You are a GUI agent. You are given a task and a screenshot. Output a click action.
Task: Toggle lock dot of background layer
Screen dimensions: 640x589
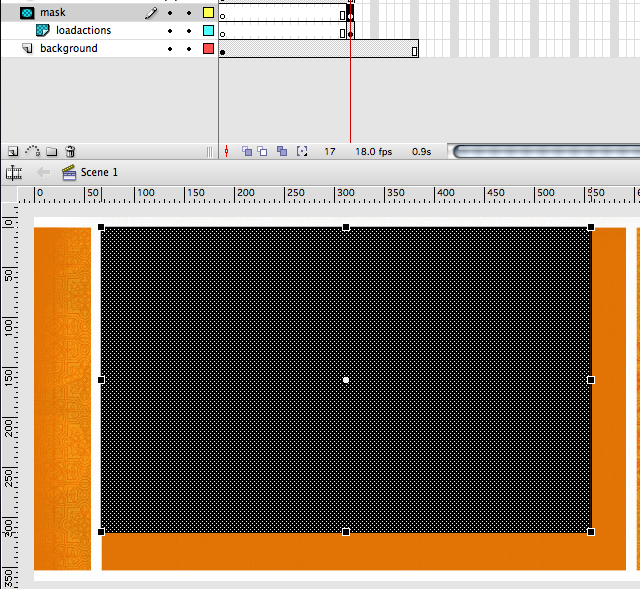(189, 49)
